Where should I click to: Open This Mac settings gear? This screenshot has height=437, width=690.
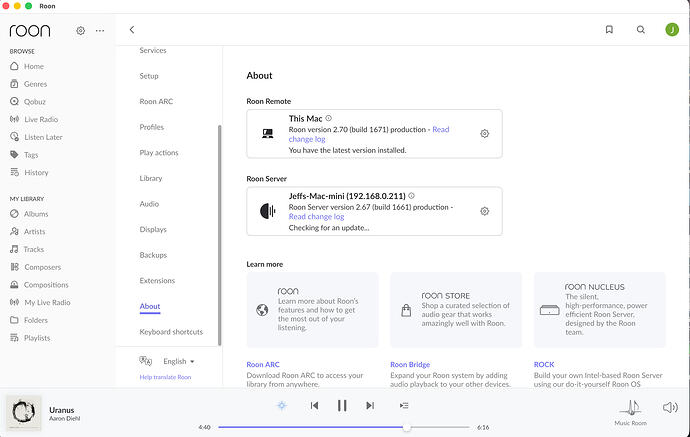click(484, 133)
